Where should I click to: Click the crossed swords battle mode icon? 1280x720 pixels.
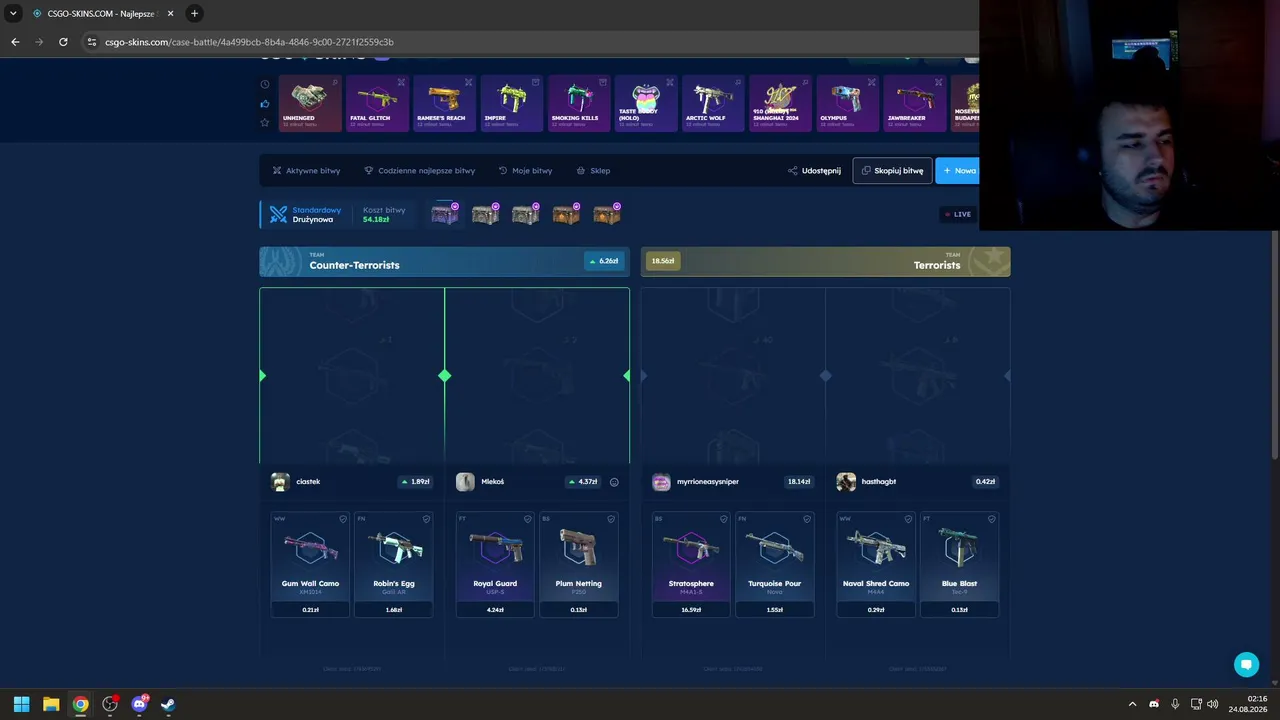pyautogui.click(x=278, y=215)
